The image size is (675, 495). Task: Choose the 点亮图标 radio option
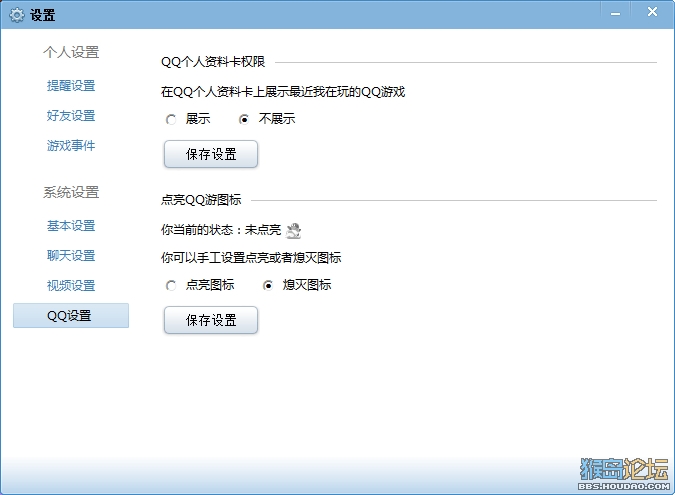point(171,285)
